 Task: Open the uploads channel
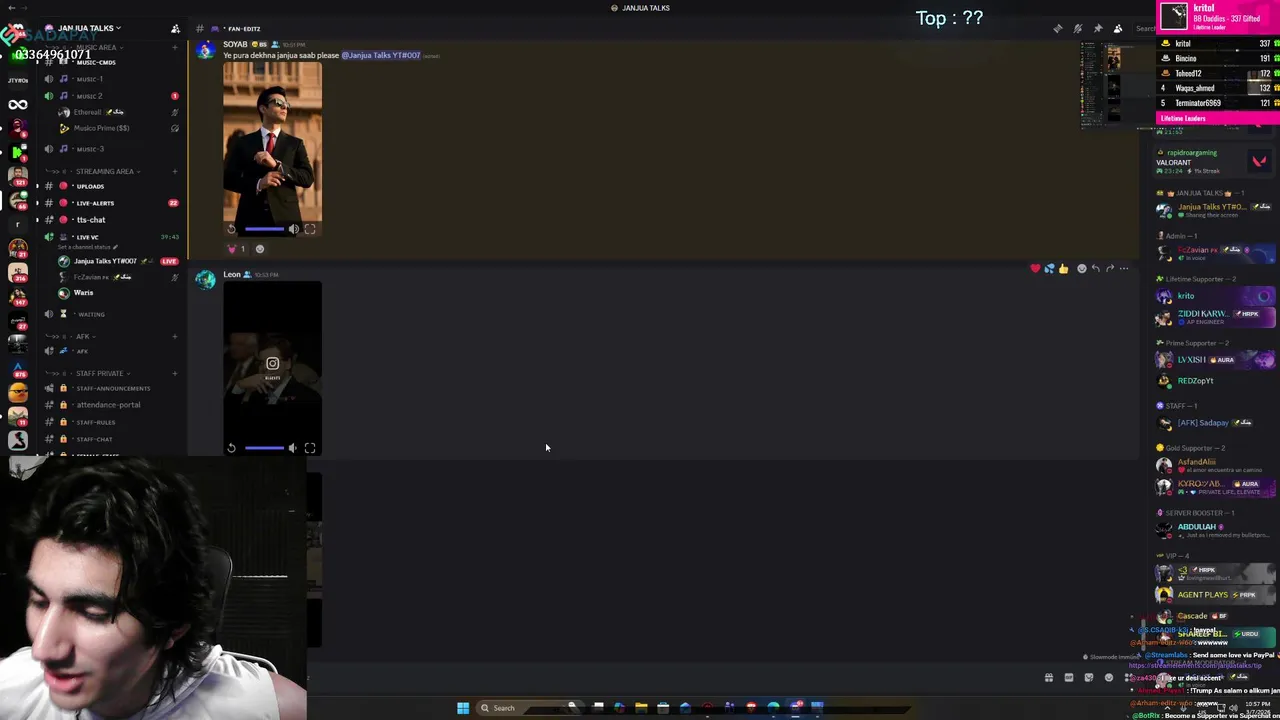coord(110,186)
